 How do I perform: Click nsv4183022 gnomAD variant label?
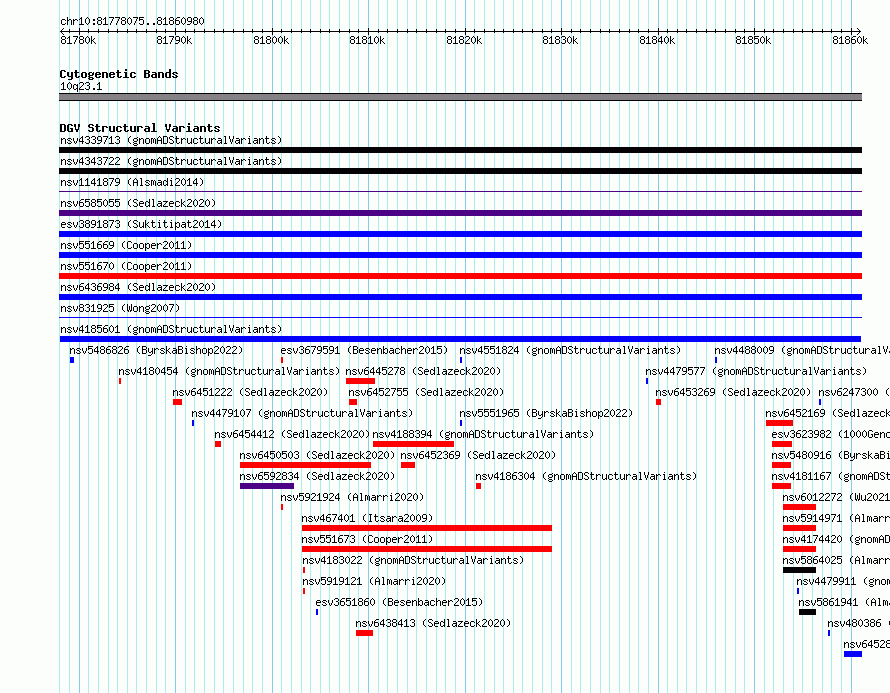(413, 560)
